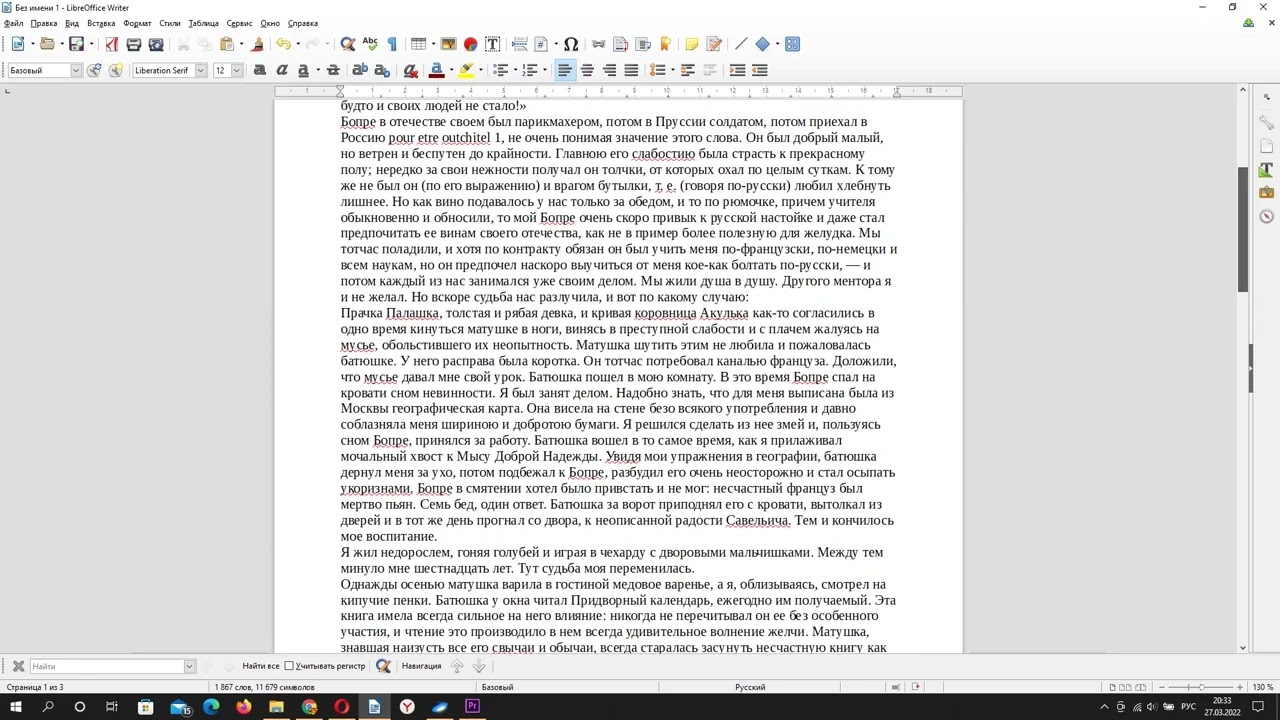Toggle strikethrough text
Image resolution: width=1280 pixels, height=720 pixels.
click(333, 70)
